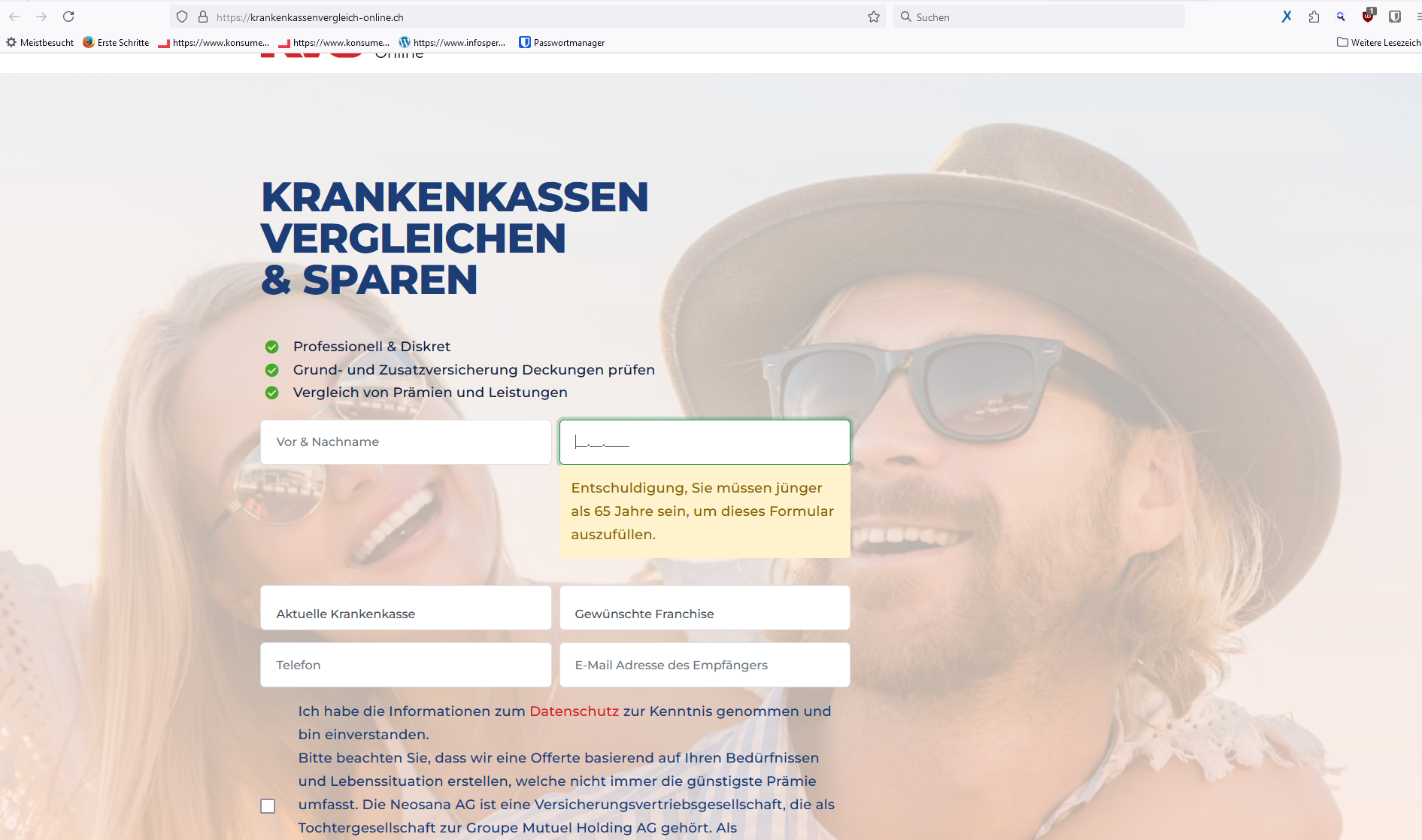This screenshot has height=840, width=1422.
Task: Open the Meistbesucht bookmarks menu
Action: (x=40, y=43)
